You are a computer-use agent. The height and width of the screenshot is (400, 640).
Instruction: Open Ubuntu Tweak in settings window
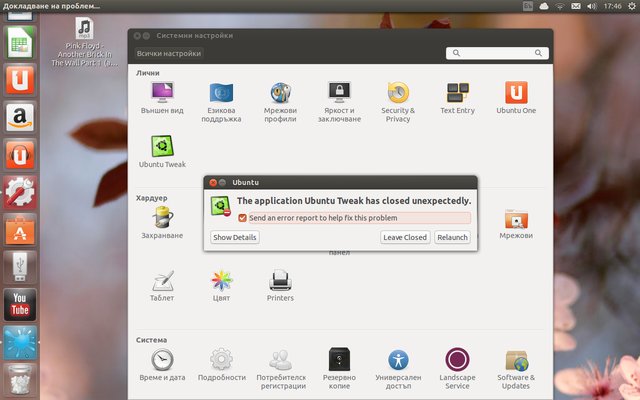point(162,152)
